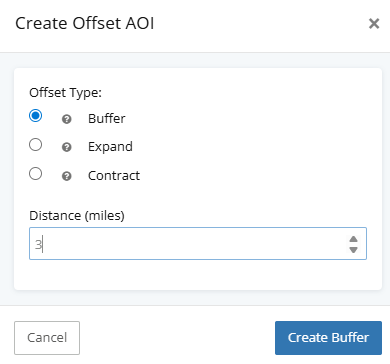Increase distance with the up stepper arrow
390x364 pixels.
[x=353, y=239]
